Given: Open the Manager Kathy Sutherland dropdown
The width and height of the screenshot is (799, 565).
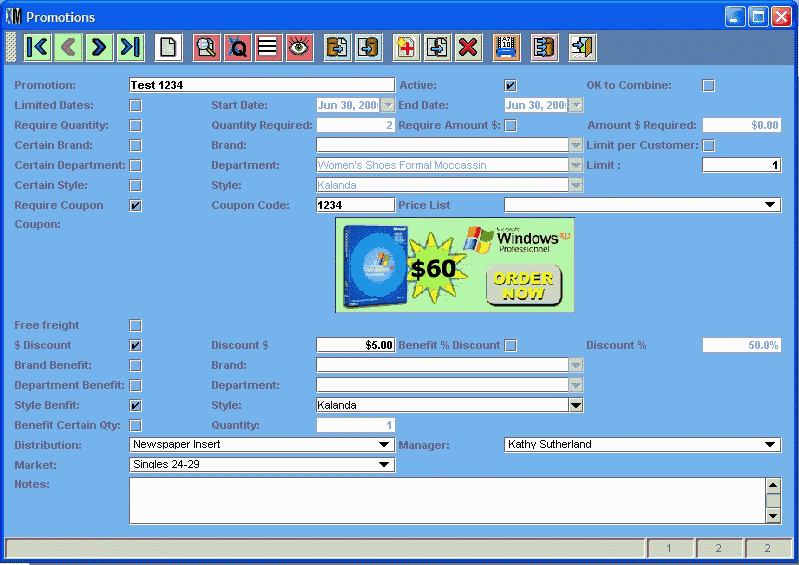Looking at the screenshot, I should click(x=770, y=444).
